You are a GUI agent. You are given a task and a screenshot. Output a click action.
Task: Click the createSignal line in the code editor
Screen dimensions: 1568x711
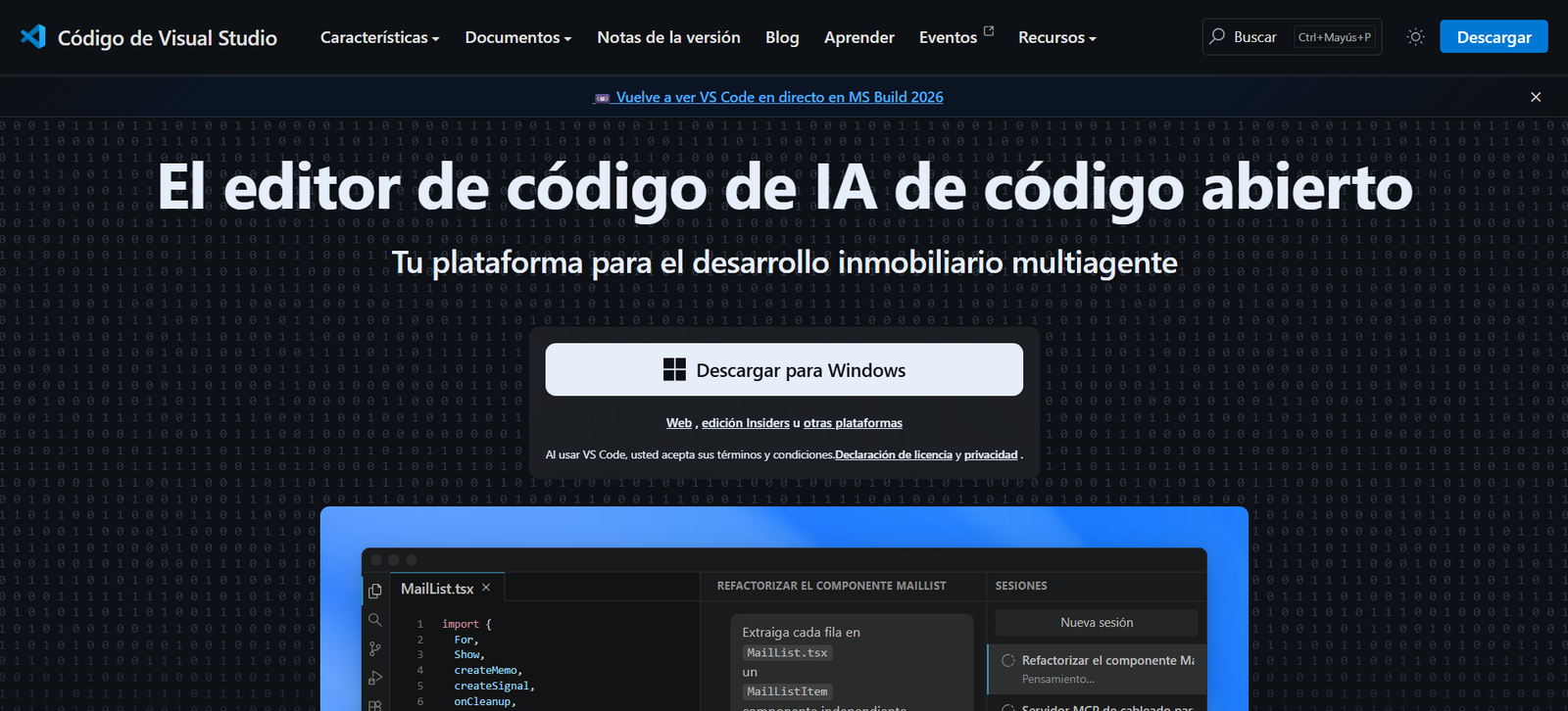tap(494, 687)
